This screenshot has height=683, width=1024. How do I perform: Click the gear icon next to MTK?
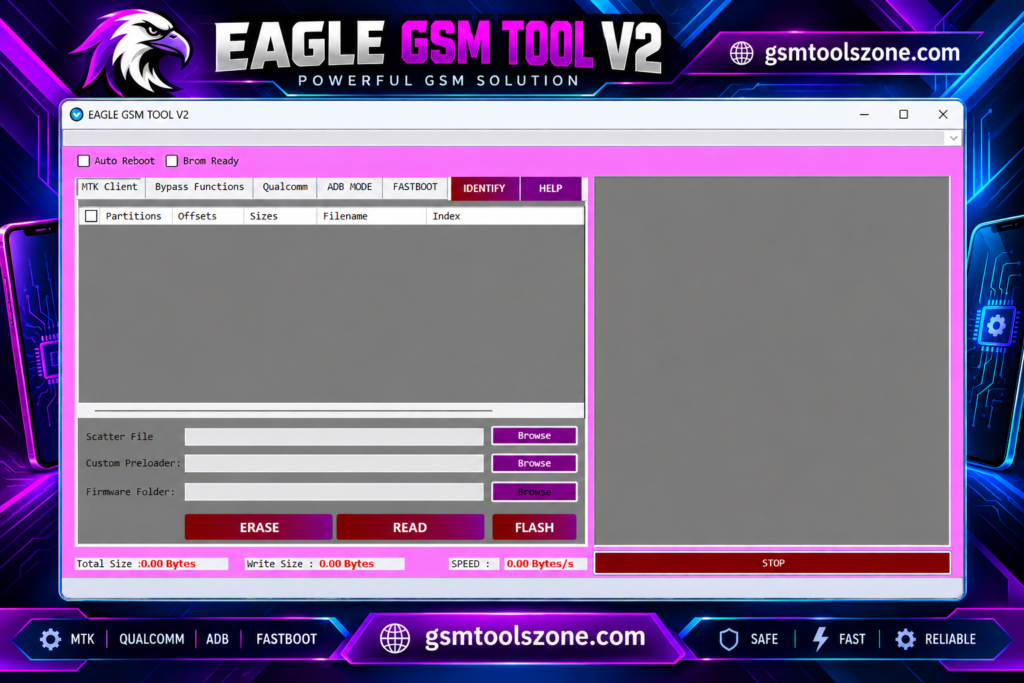pos(50,639)
